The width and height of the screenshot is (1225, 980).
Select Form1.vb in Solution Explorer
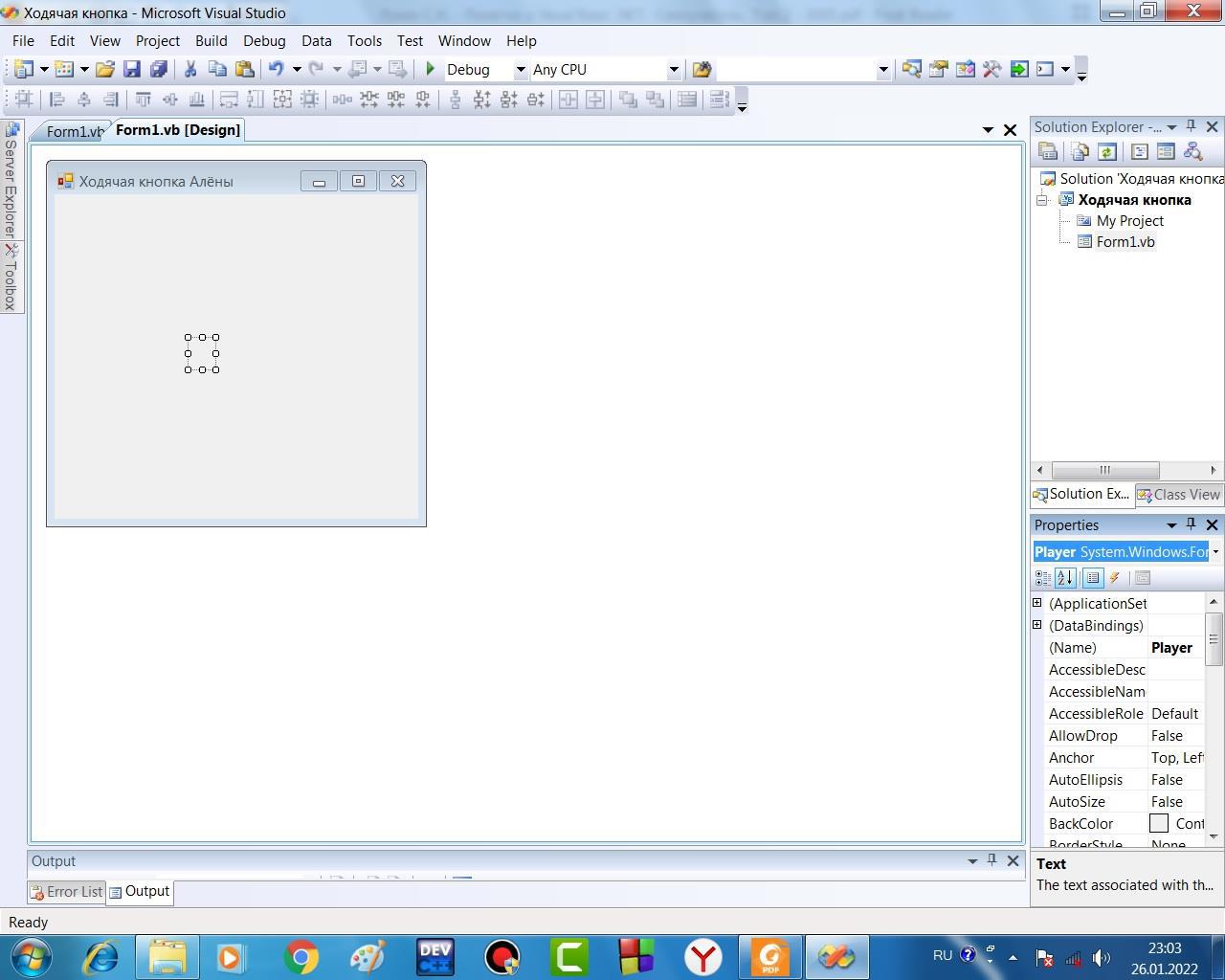point(1125,242)
